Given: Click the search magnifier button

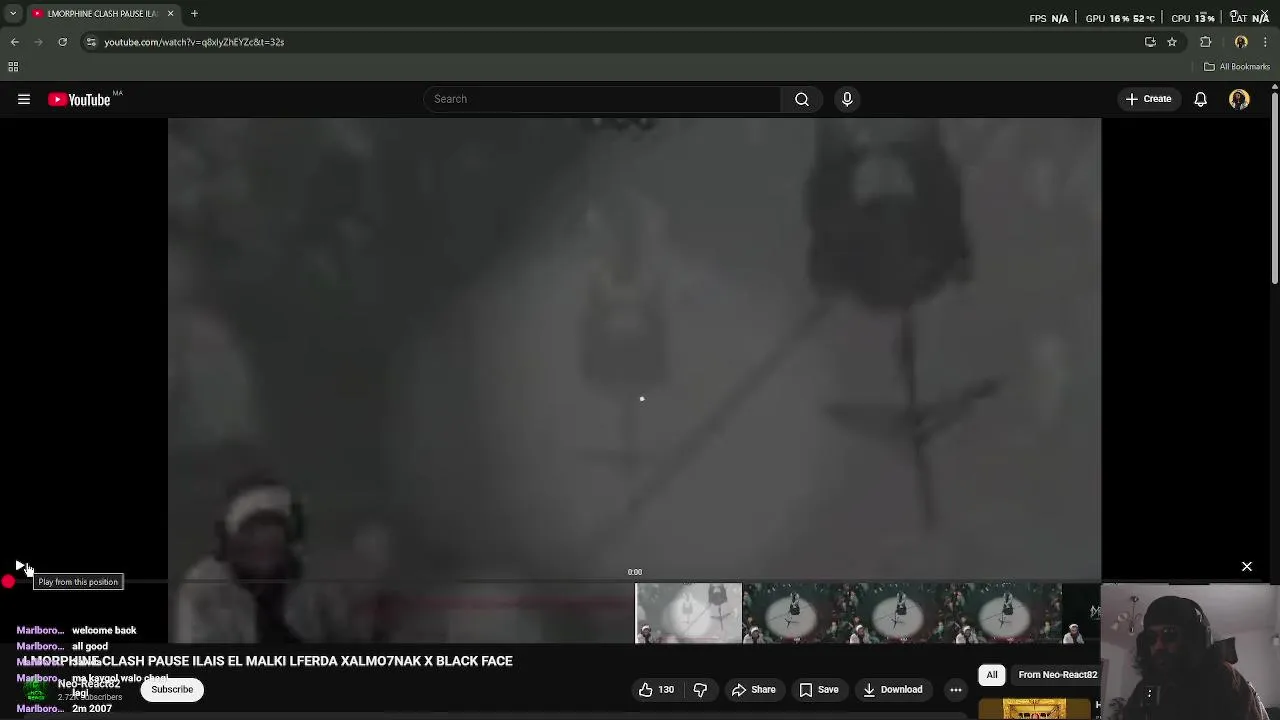Looking at the screenshot, I should pyautogui.click(x=802, y=99).
